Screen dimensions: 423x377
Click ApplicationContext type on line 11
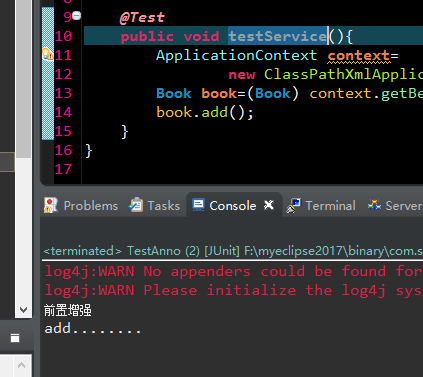click(x=237, y=55)
